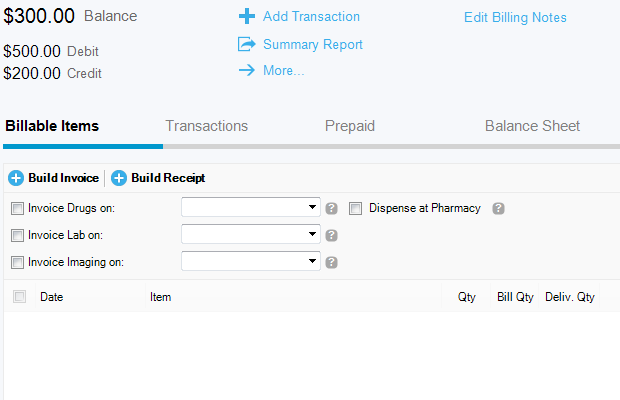Expand the Invoice Drugs on dropdown
This screenshot has width=620, height=400.
pyautogui.click(x=250, y=208)
